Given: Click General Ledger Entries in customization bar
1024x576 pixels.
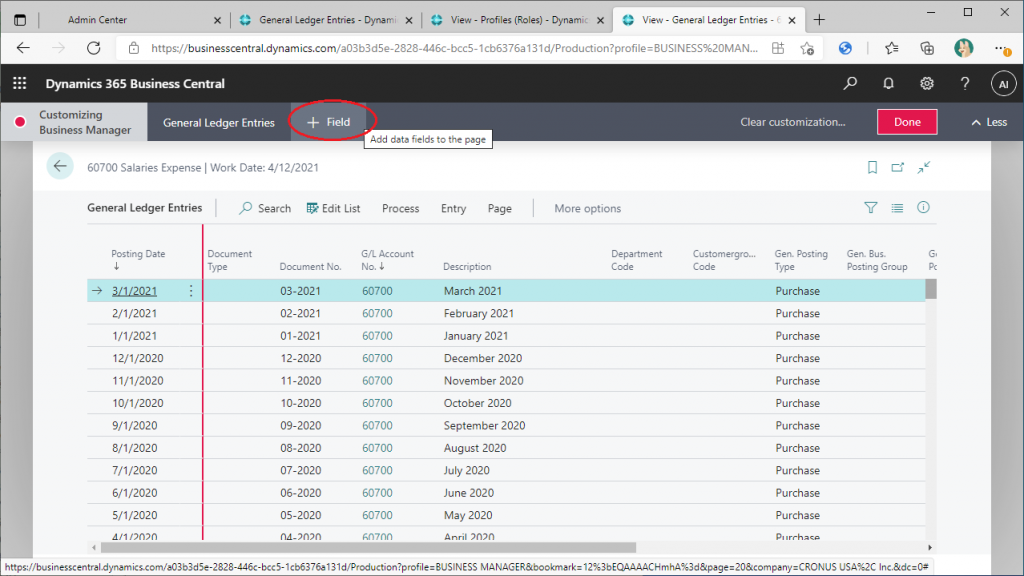Looking at the screenshot, I should (x=219, y=122).
